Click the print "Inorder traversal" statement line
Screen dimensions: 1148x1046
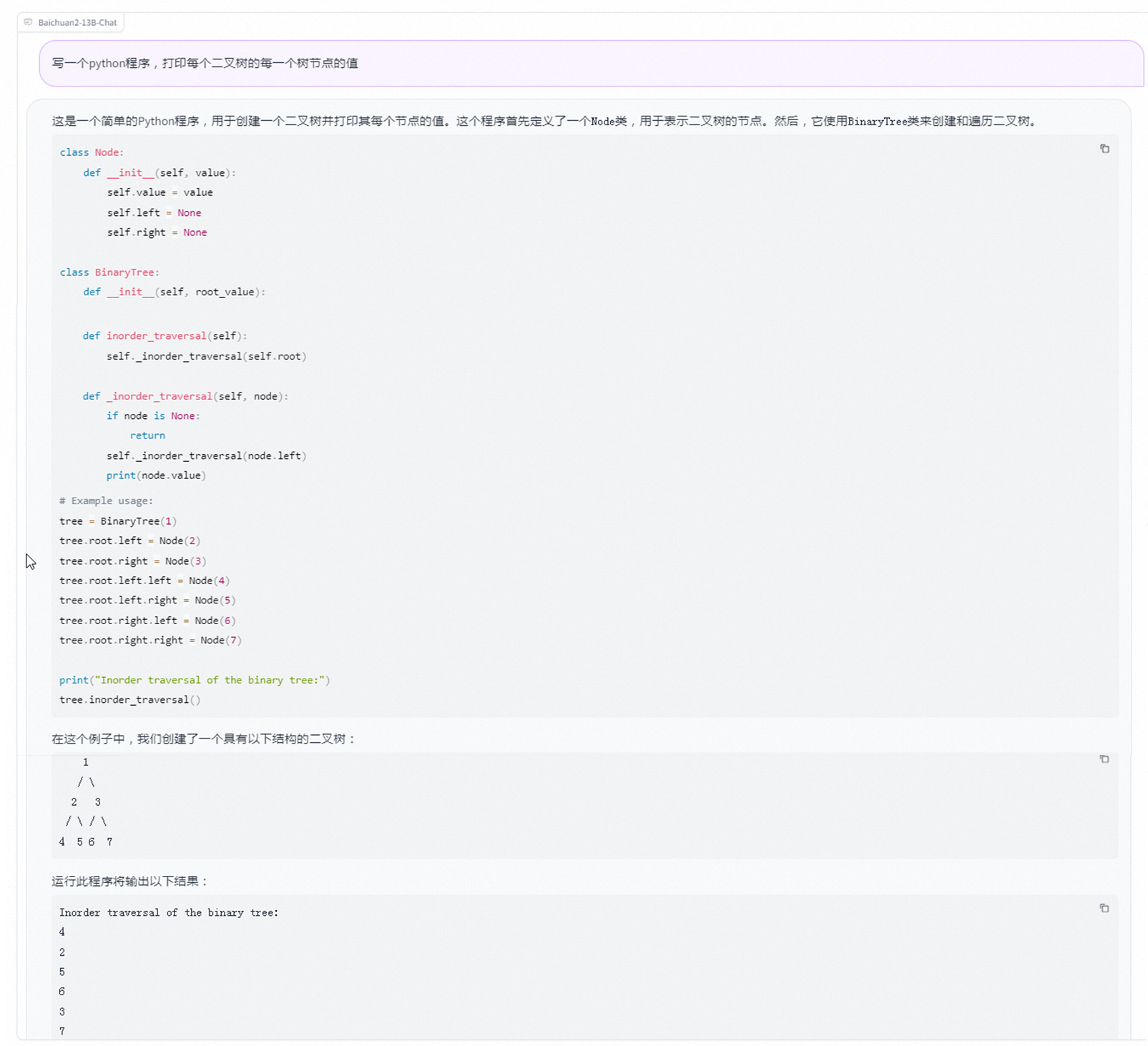pos(195,680)
